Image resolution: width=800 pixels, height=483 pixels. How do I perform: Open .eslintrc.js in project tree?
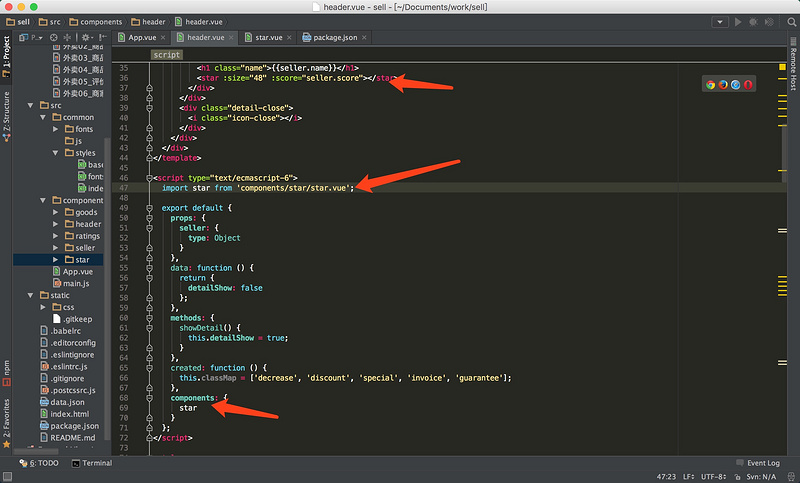(x=64, y=367)
